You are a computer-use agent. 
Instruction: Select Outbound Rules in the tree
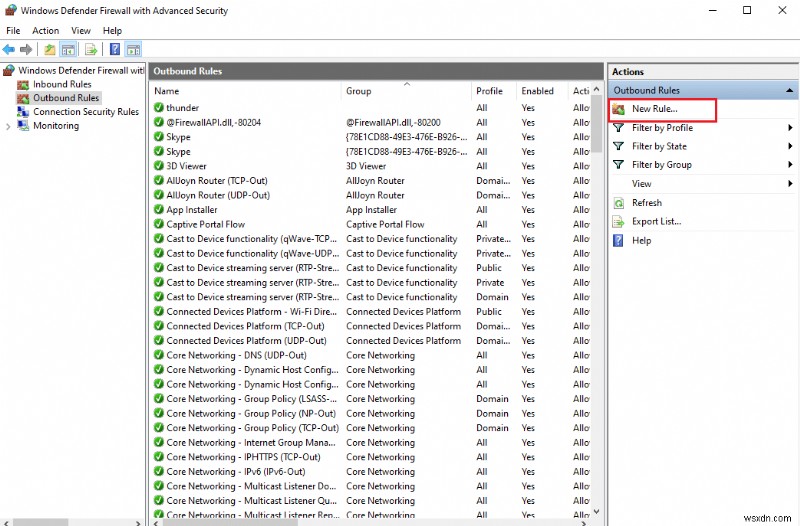click(x=66, y=98)
